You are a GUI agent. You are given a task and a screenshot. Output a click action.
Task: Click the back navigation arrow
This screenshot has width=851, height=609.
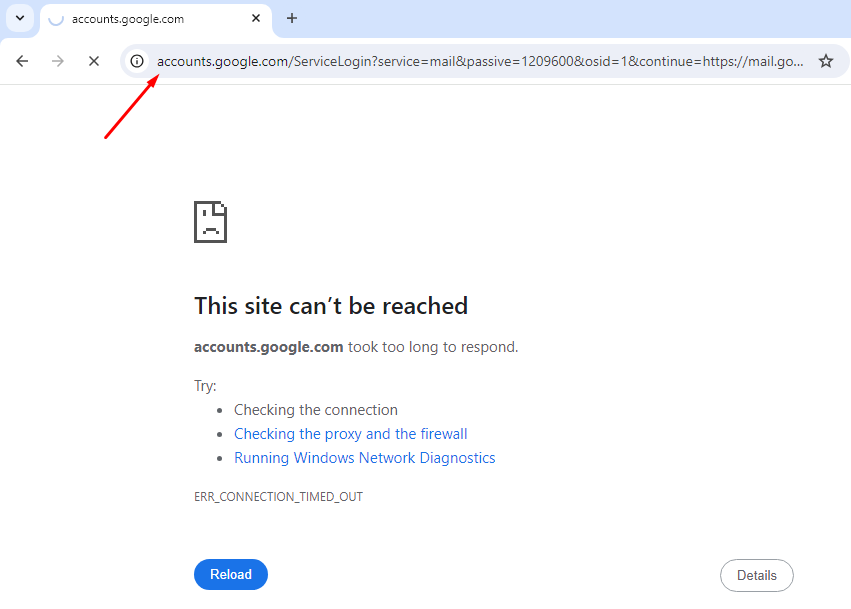click(x=21, y=61)
